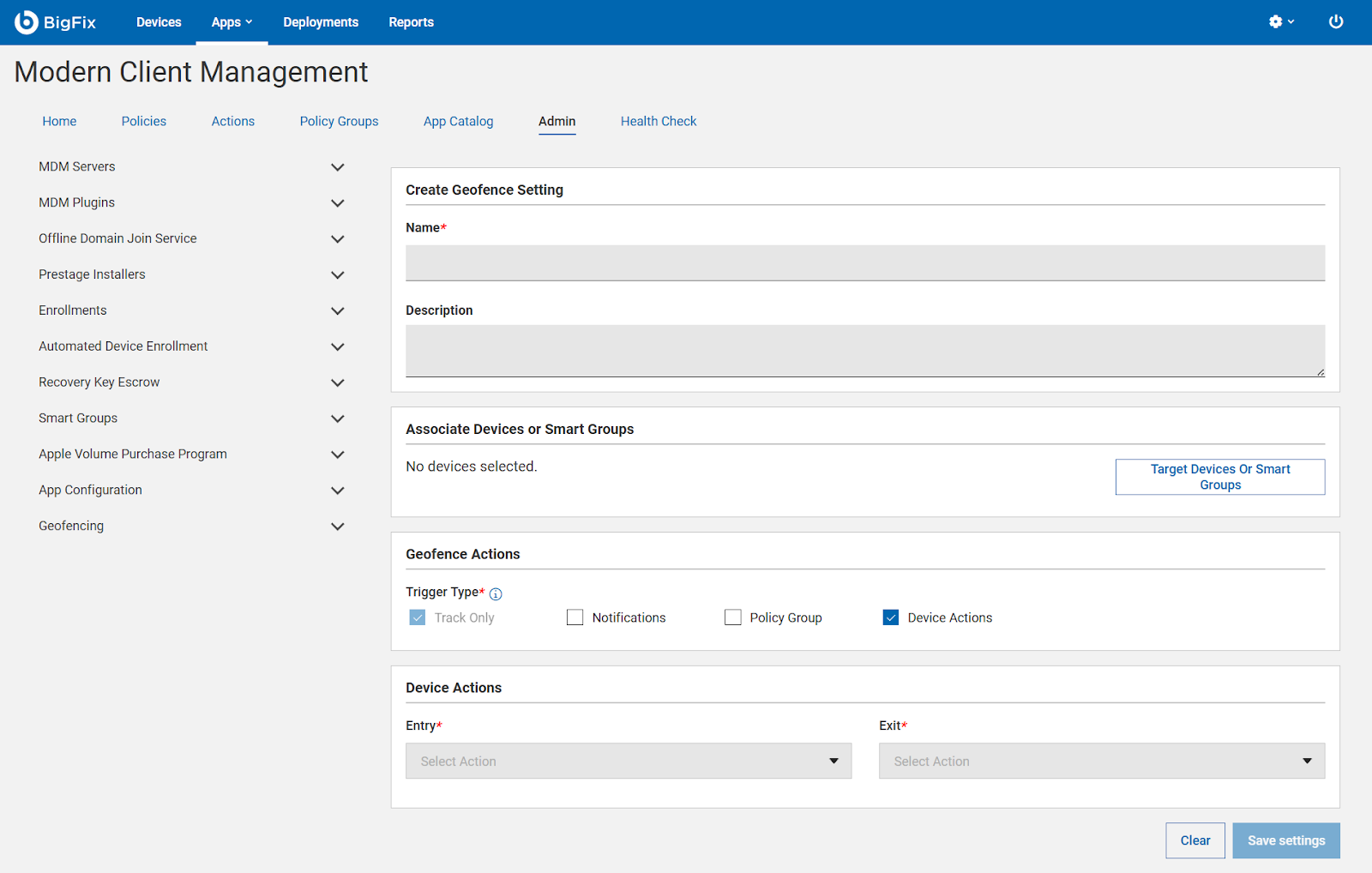Click the Name input field
The height and width of the screenshot is (873, 1372).
tap(864, 263)
